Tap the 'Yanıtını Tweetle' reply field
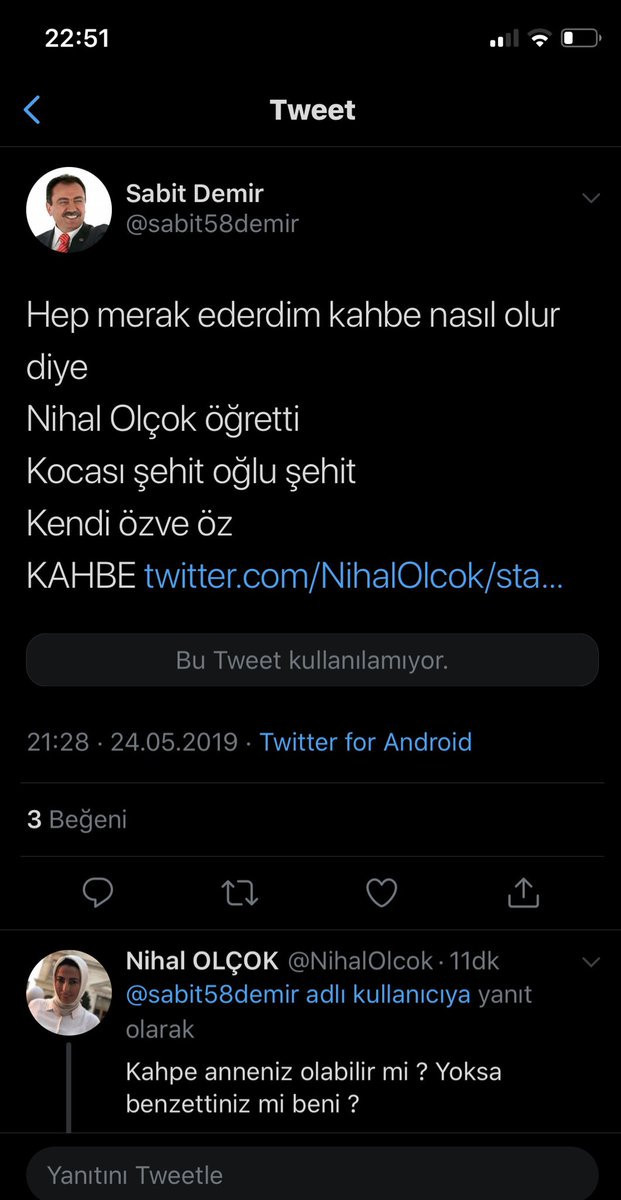 pos(311,1173)
